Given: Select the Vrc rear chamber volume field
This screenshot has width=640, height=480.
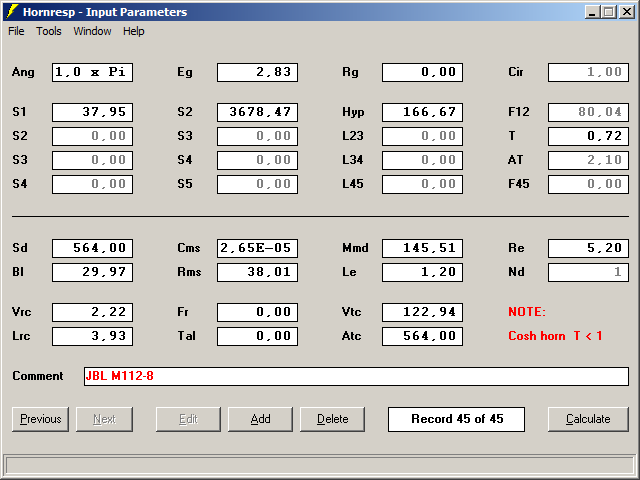Looking at the screenshot, I should (92, 312).
